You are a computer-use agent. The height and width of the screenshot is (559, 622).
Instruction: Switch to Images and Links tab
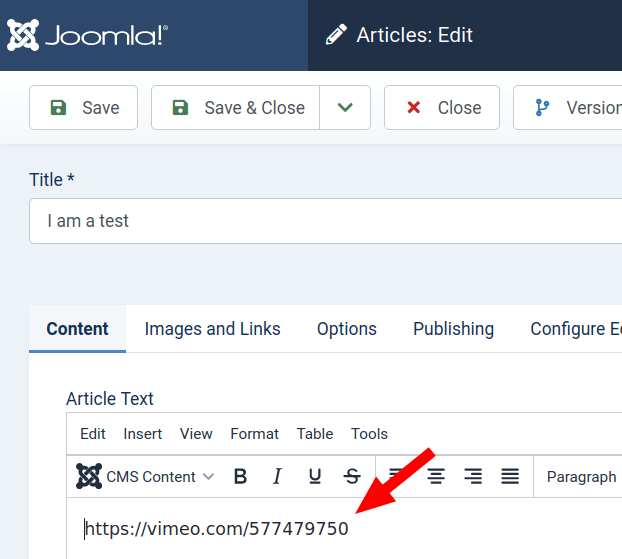tap(212, 329)
